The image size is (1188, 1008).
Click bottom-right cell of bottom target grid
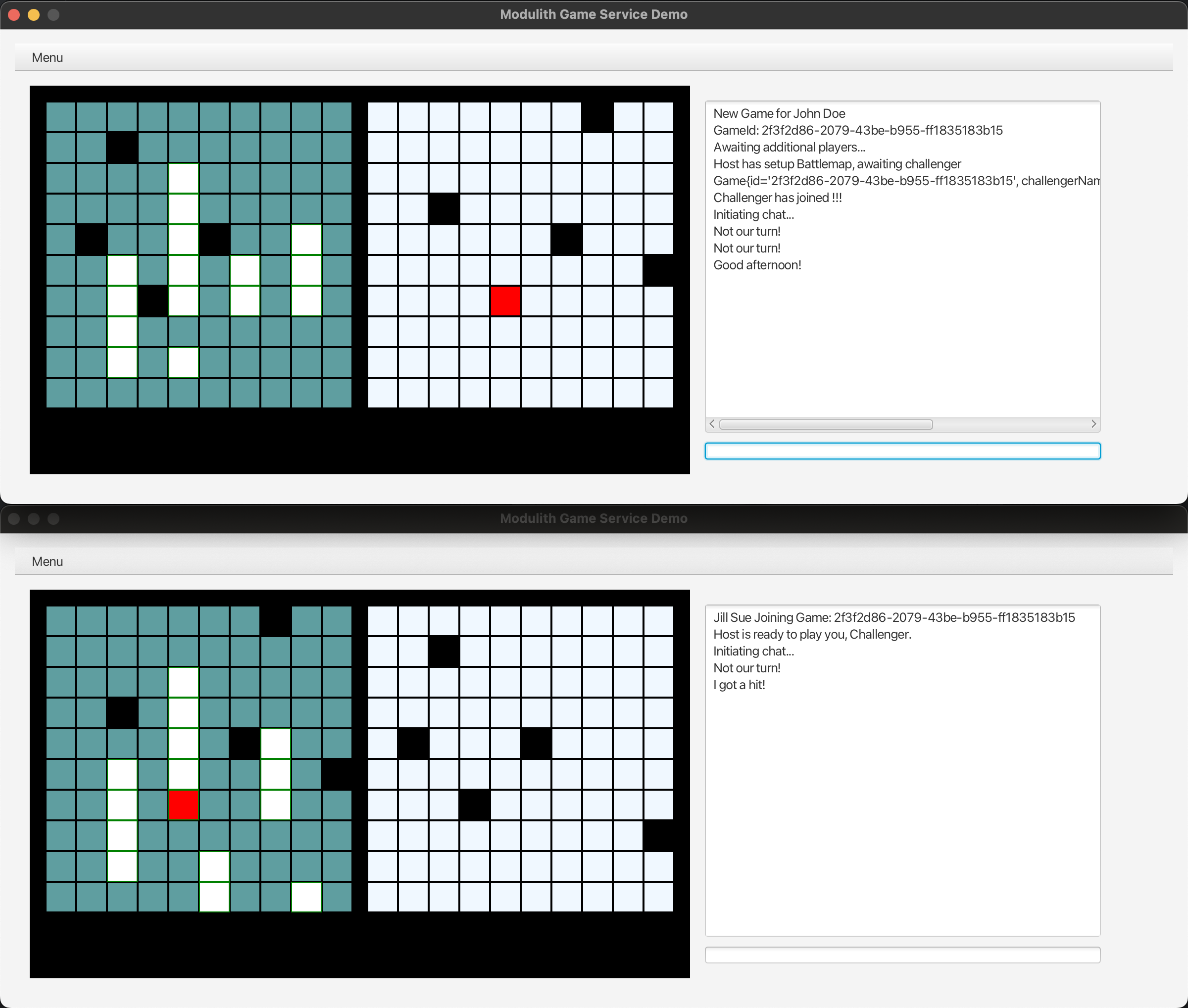tap(658, 897)
